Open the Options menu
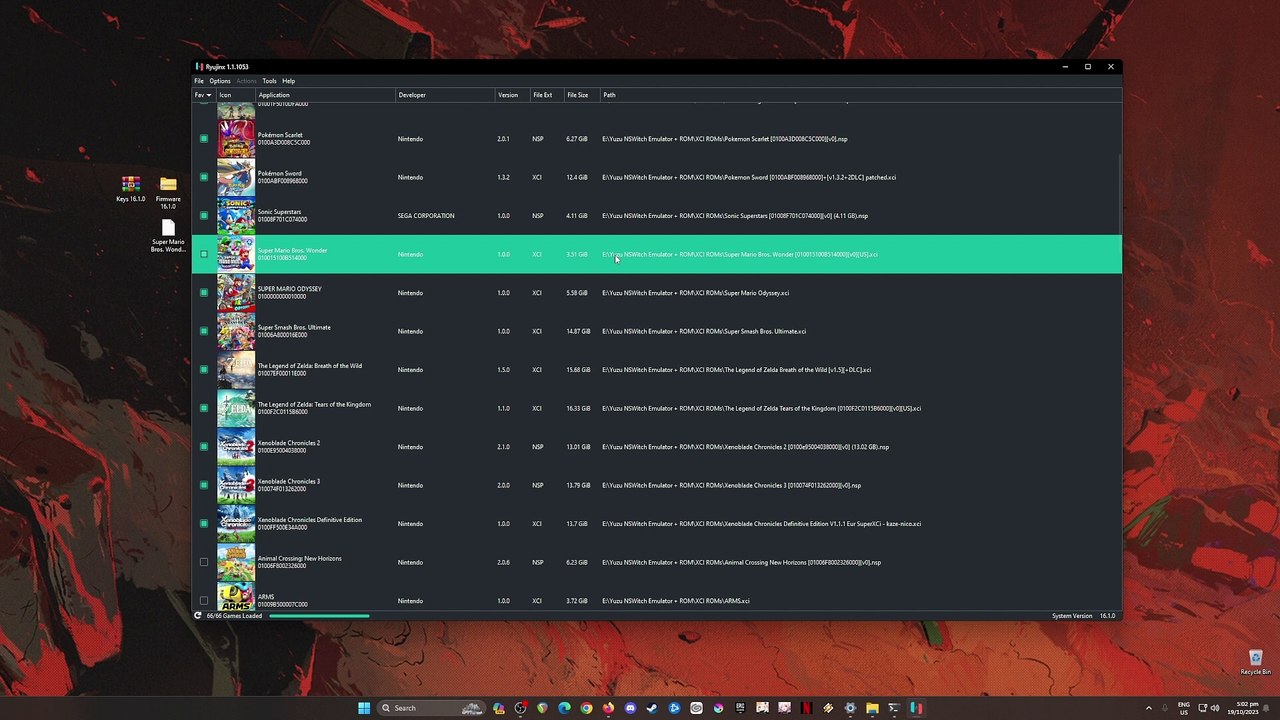1280x720 pixels. [220, 81]
